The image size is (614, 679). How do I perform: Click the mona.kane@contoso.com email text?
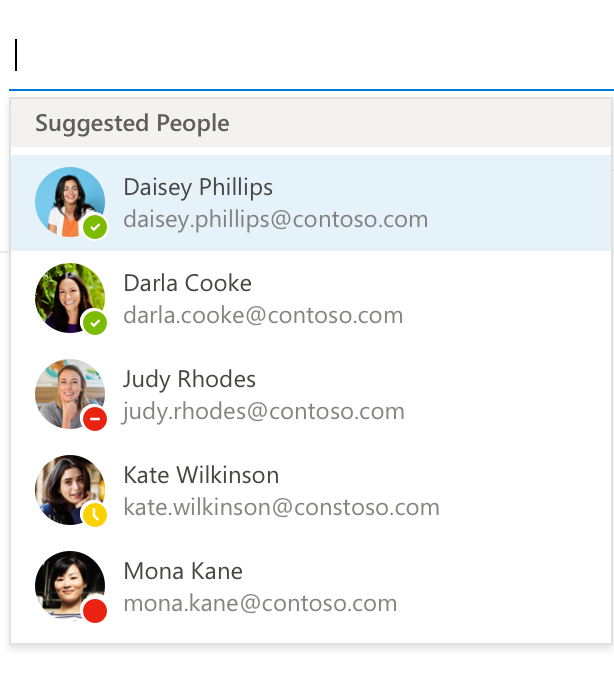[x=260, y=603]
